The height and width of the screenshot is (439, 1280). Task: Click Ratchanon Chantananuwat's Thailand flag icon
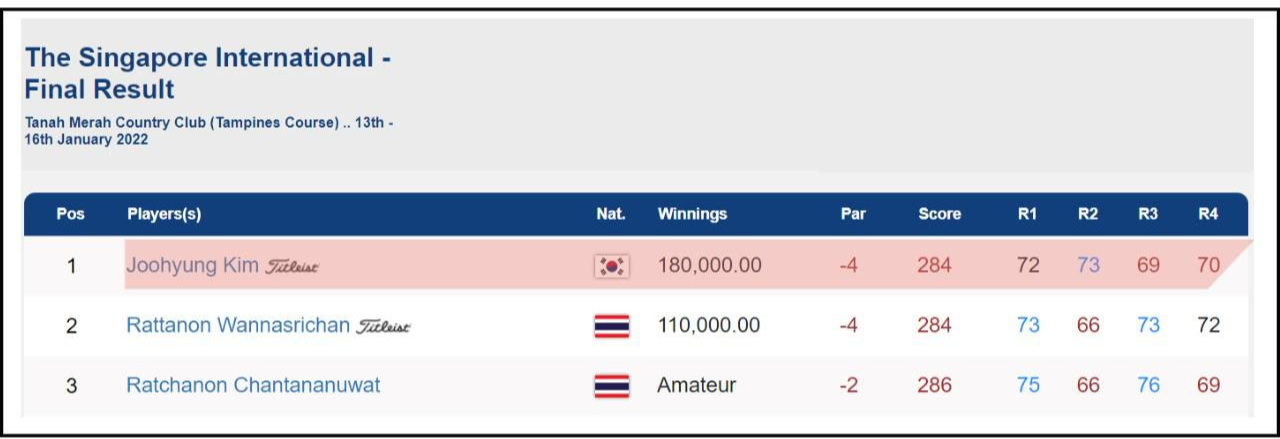coord(611,386)
